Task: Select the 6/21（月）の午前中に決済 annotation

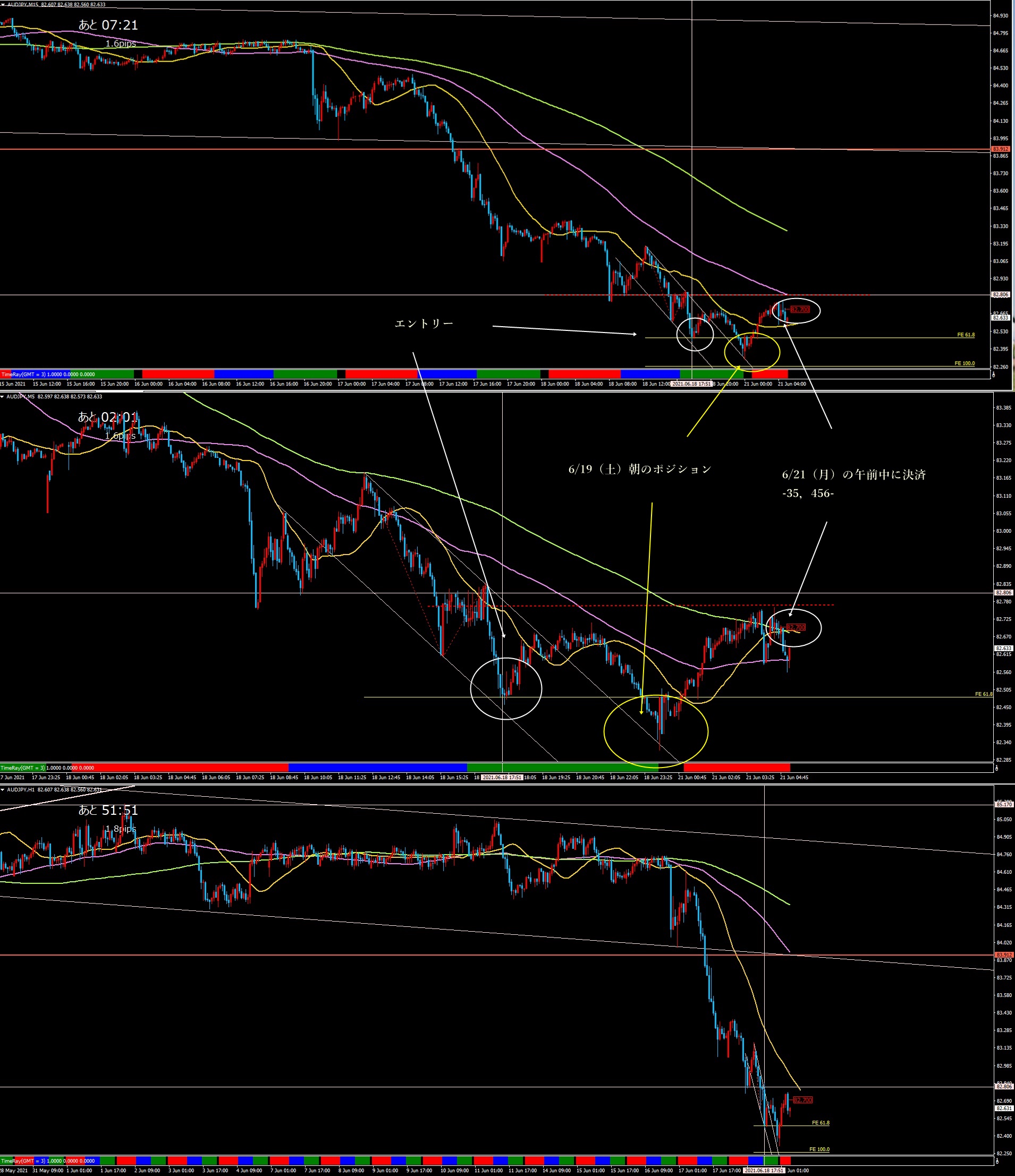Action: (x=853, y=475)
